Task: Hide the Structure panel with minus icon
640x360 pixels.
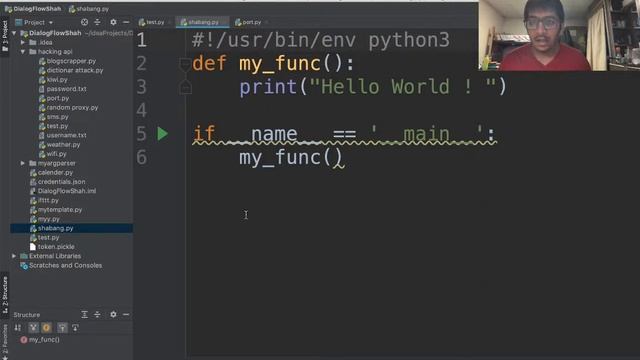Action: point(126,314)
